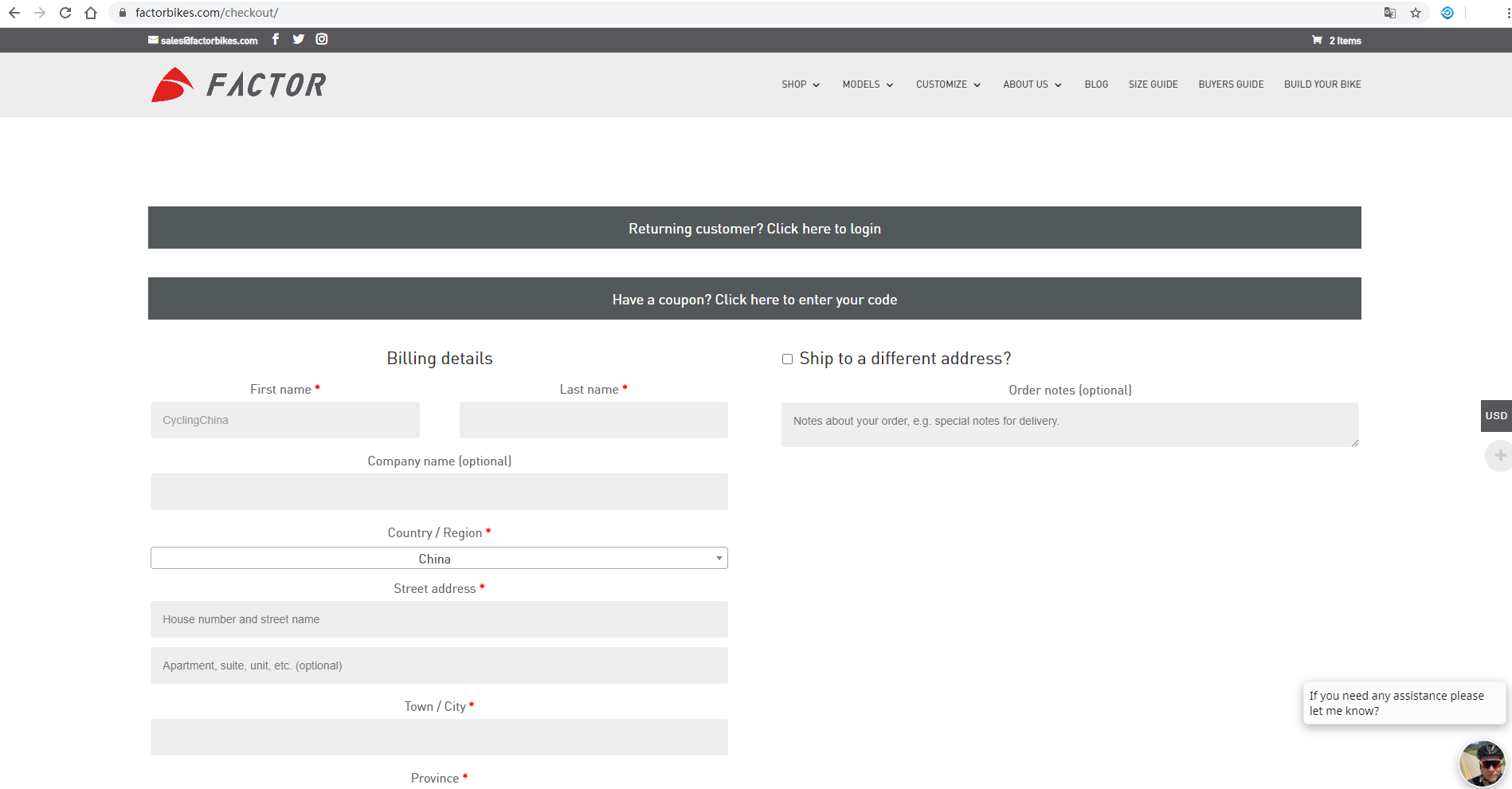Click the browser forward arrow
The height and width of the screenshot is (789, 1512).
tap(40, 13)
